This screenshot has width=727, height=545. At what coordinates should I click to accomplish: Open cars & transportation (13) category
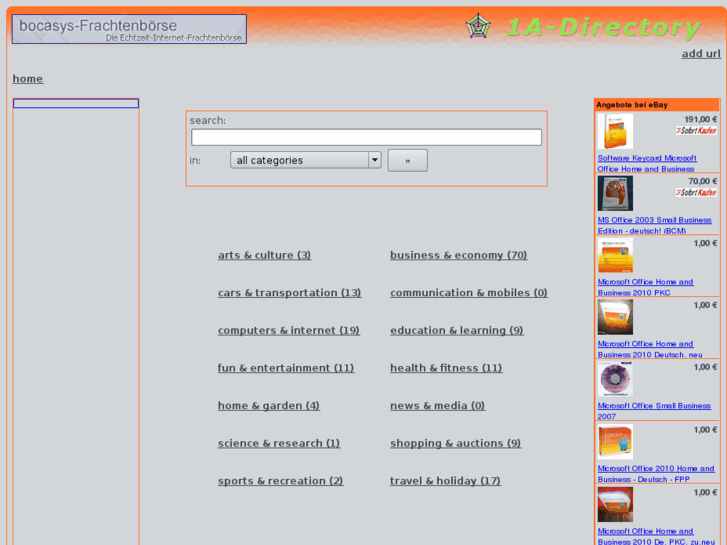(x=289, y=293)
